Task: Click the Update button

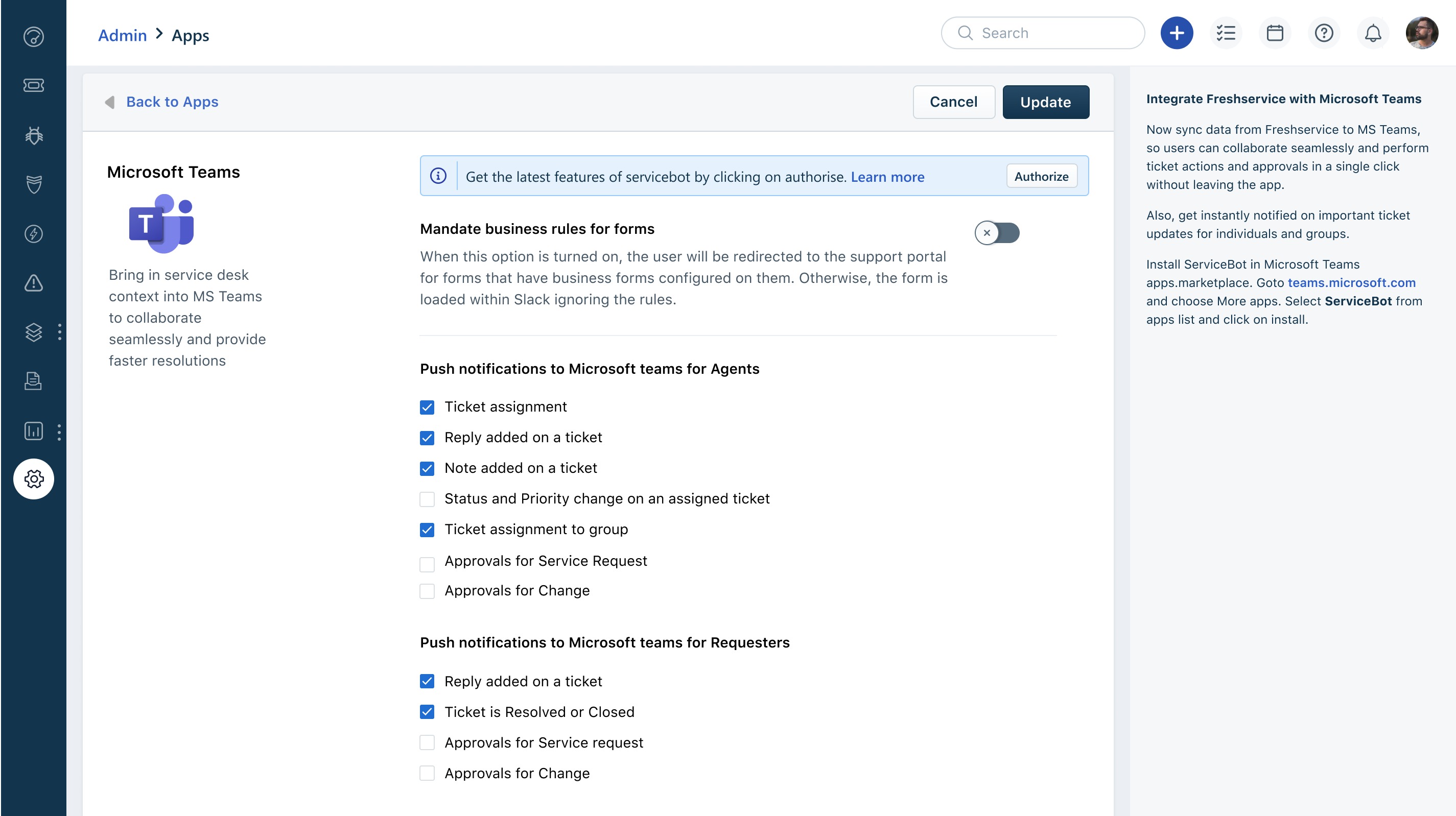Action: (x=1045, y=102)
